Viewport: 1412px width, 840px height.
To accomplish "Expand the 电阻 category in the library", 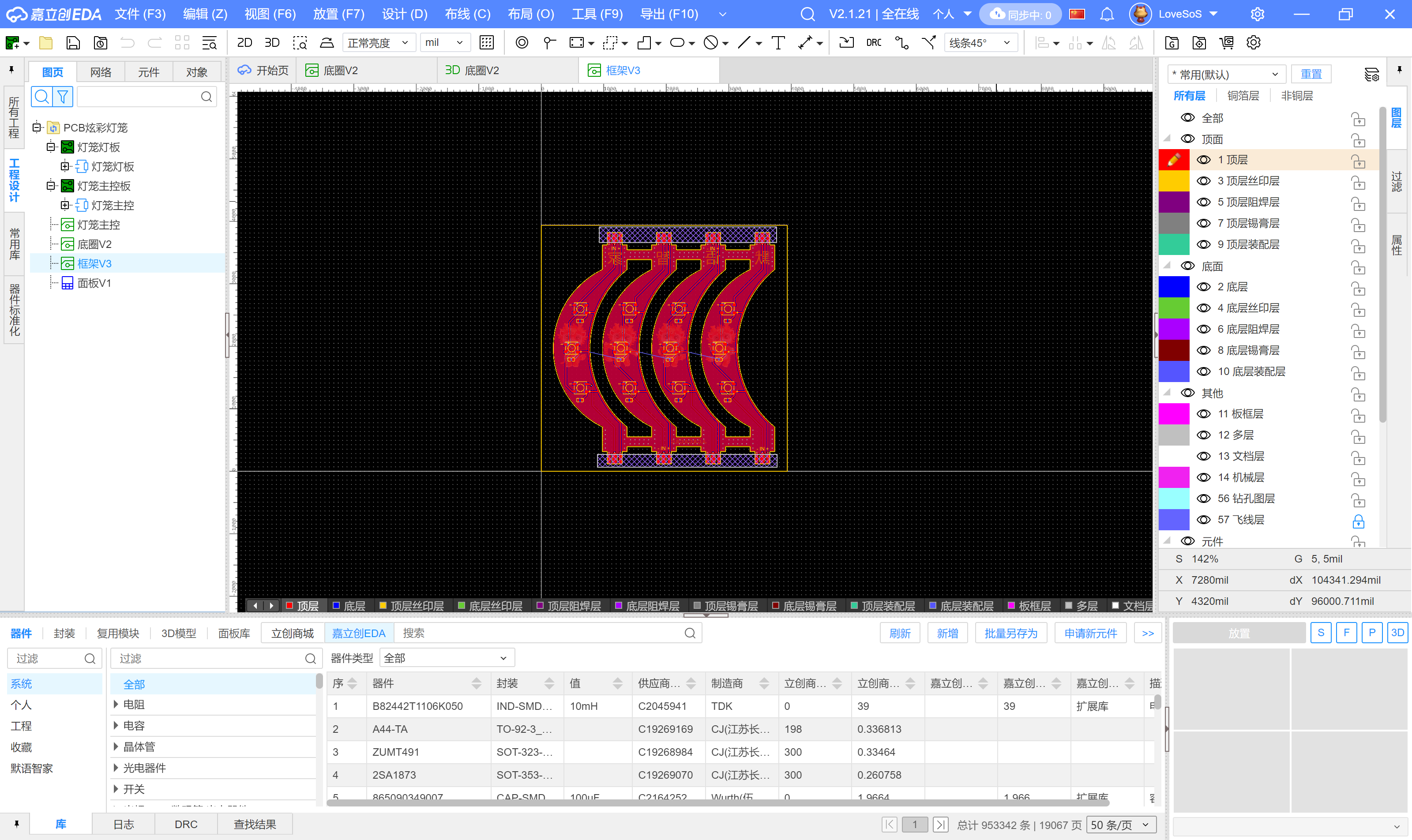I will coord(116,704).
